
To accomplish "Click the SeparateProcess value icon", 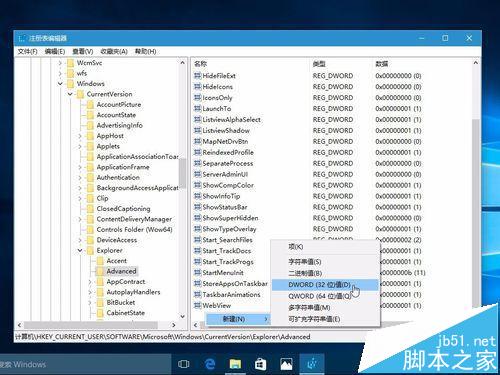I will 198,163.
